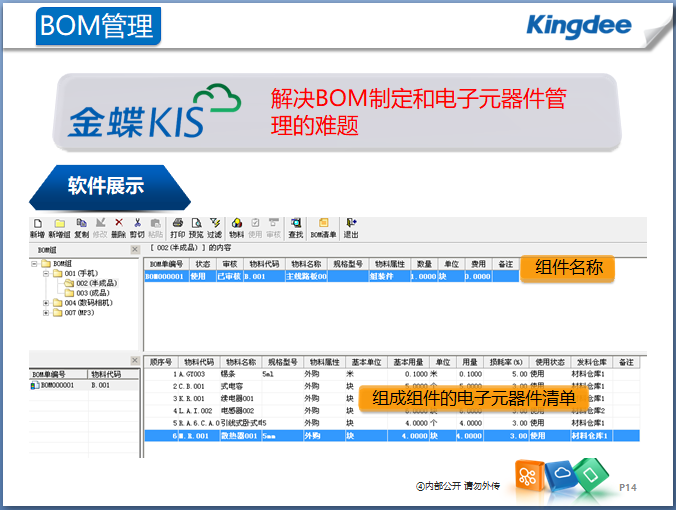This screenshot has height=510, width=676.
Task: Close the BOM组 side panel
Action: pos(135,248)
